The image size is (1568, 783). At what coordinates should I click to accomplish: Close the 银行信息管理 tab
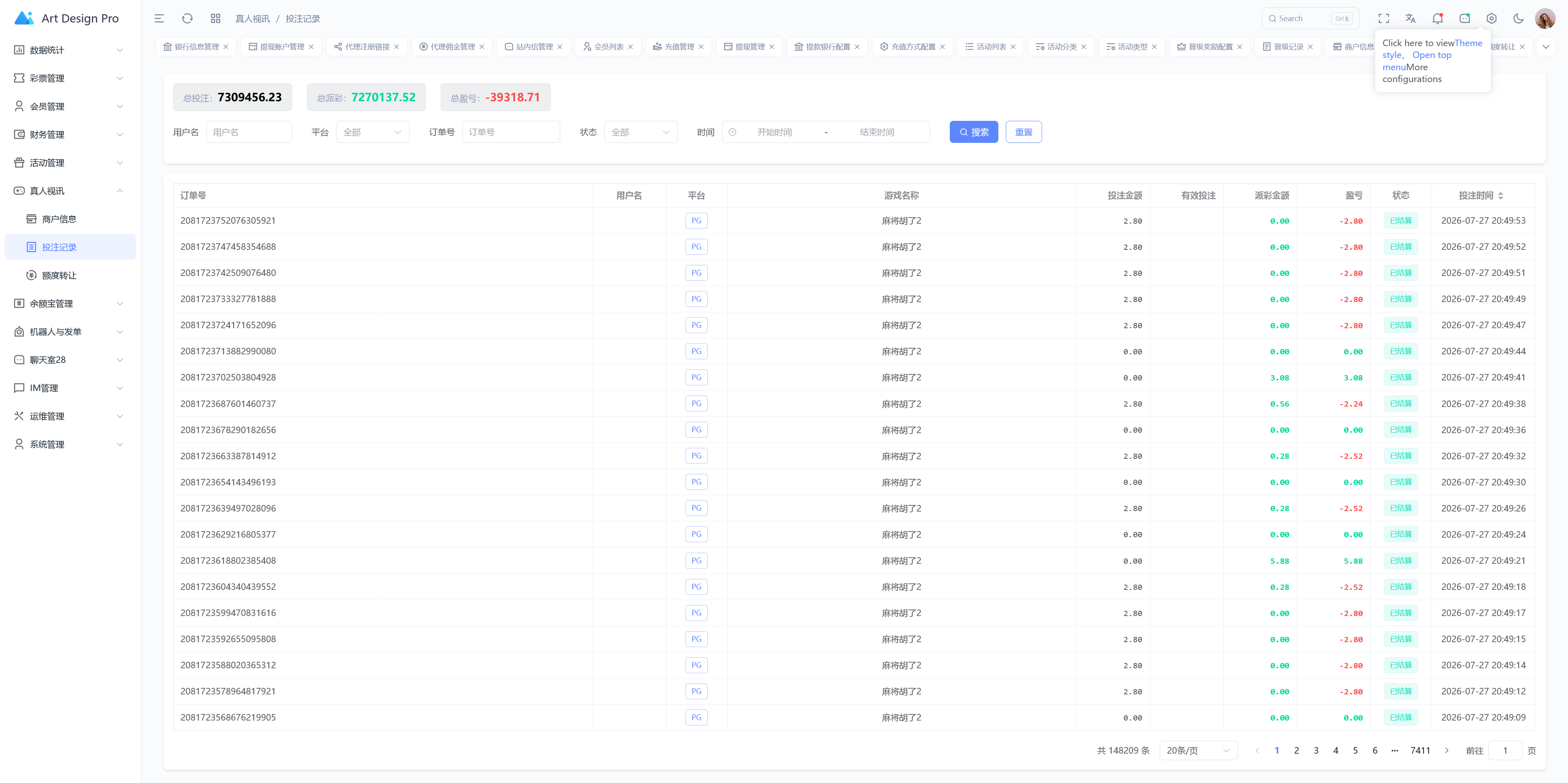coord(226,47)
